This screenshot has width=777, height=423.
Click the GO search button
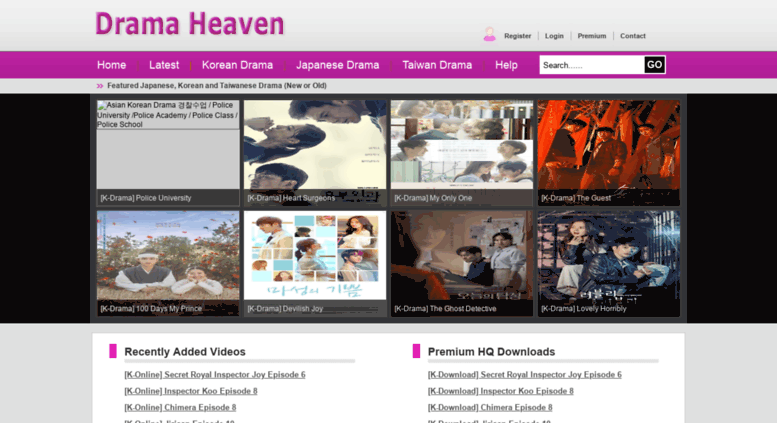tap(655, 65)
